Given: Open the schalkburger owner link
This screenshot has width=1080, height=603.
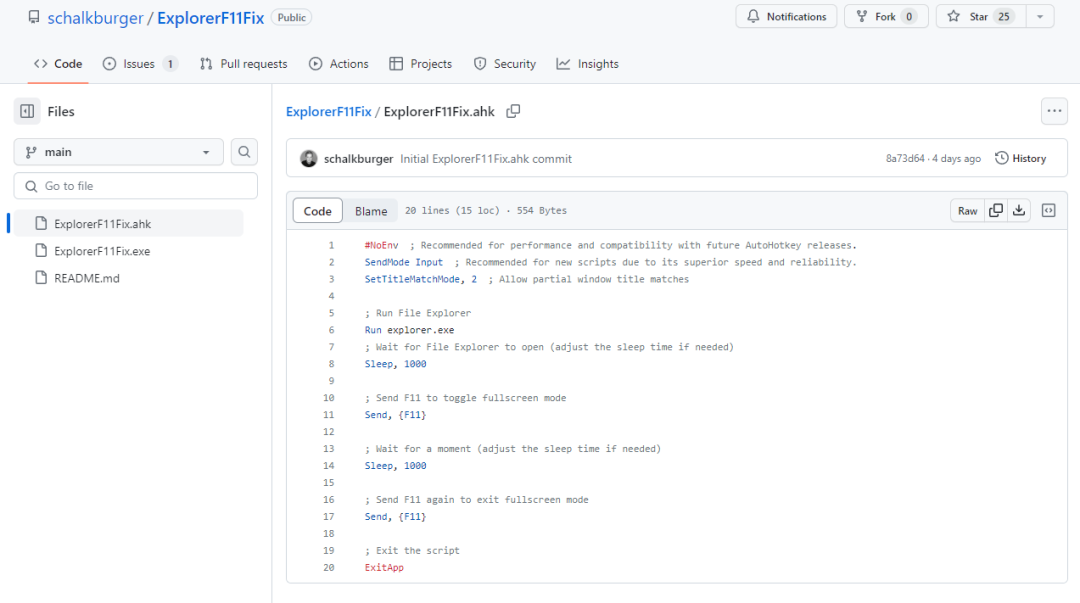Looking at the screenshot, I should 95,18.
